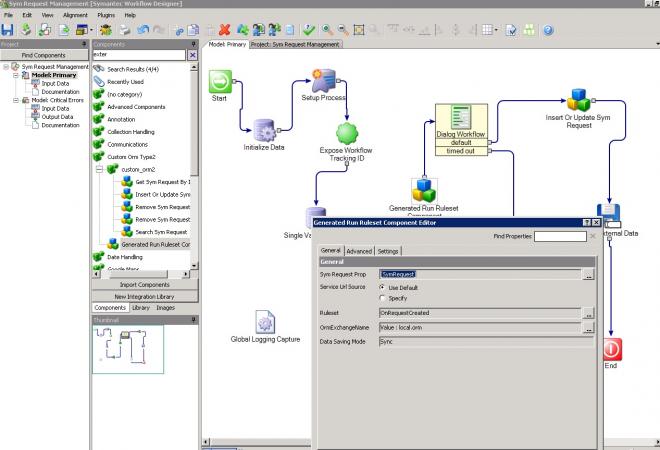
Task: Click the Data Saving Mode Sync field
Action: click(486, 342)
